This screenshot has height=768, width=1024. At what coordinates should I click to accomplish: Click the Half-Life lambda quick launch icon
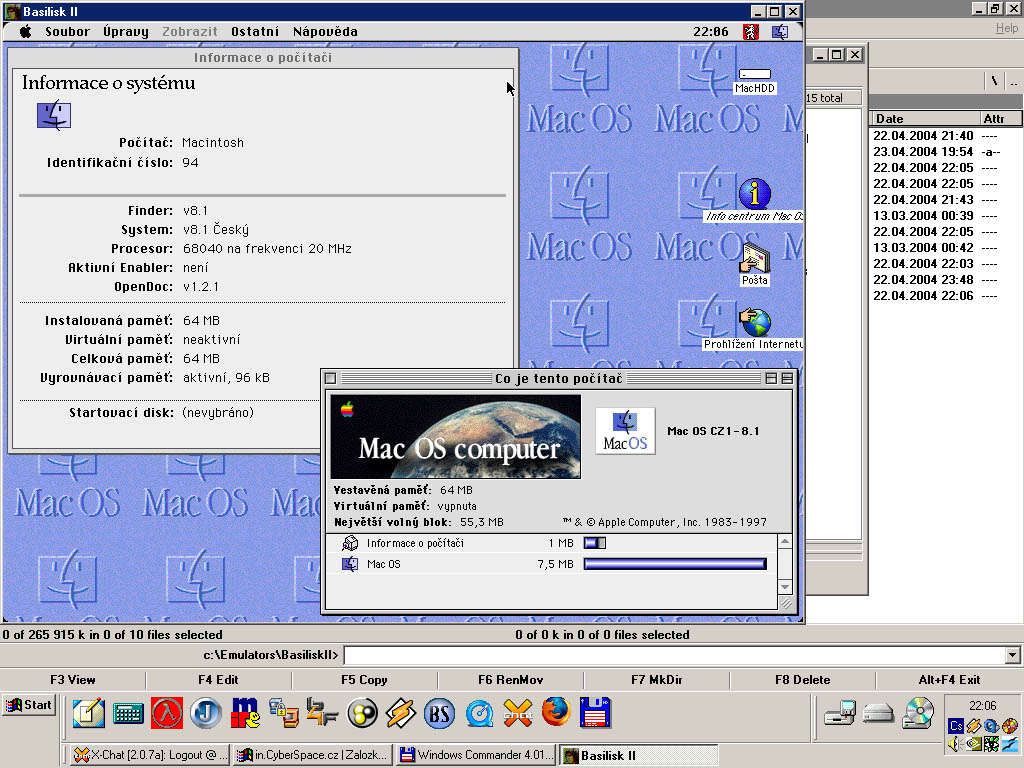pos(167,712)
